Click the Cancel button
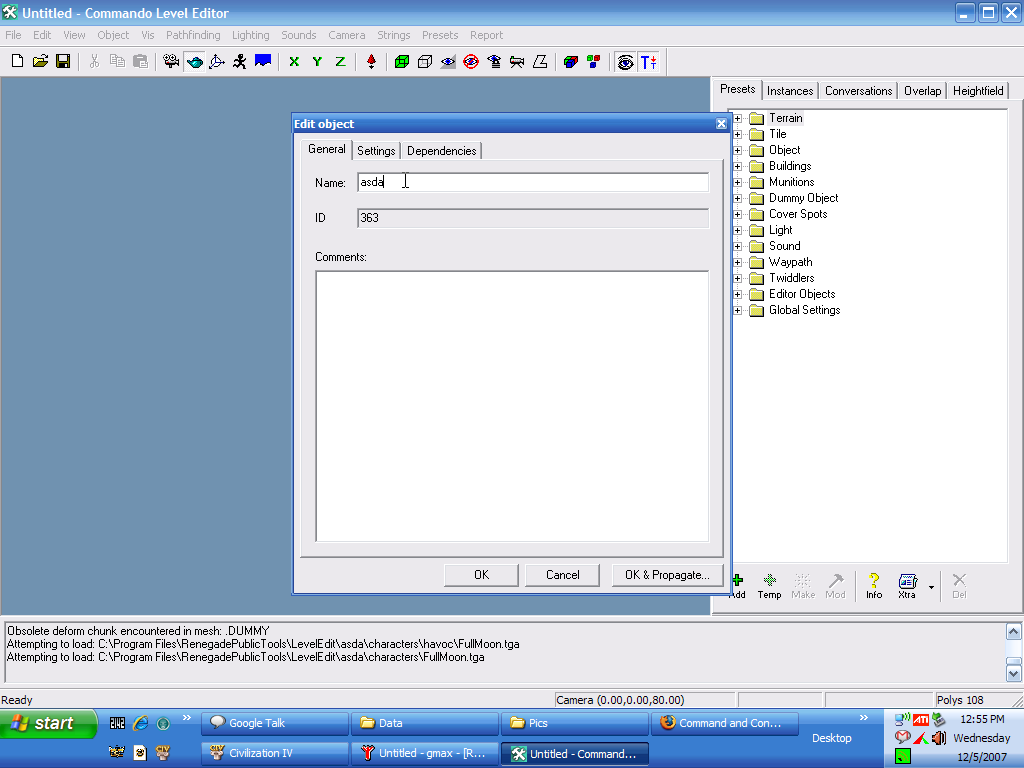 [x=562, y=575]
